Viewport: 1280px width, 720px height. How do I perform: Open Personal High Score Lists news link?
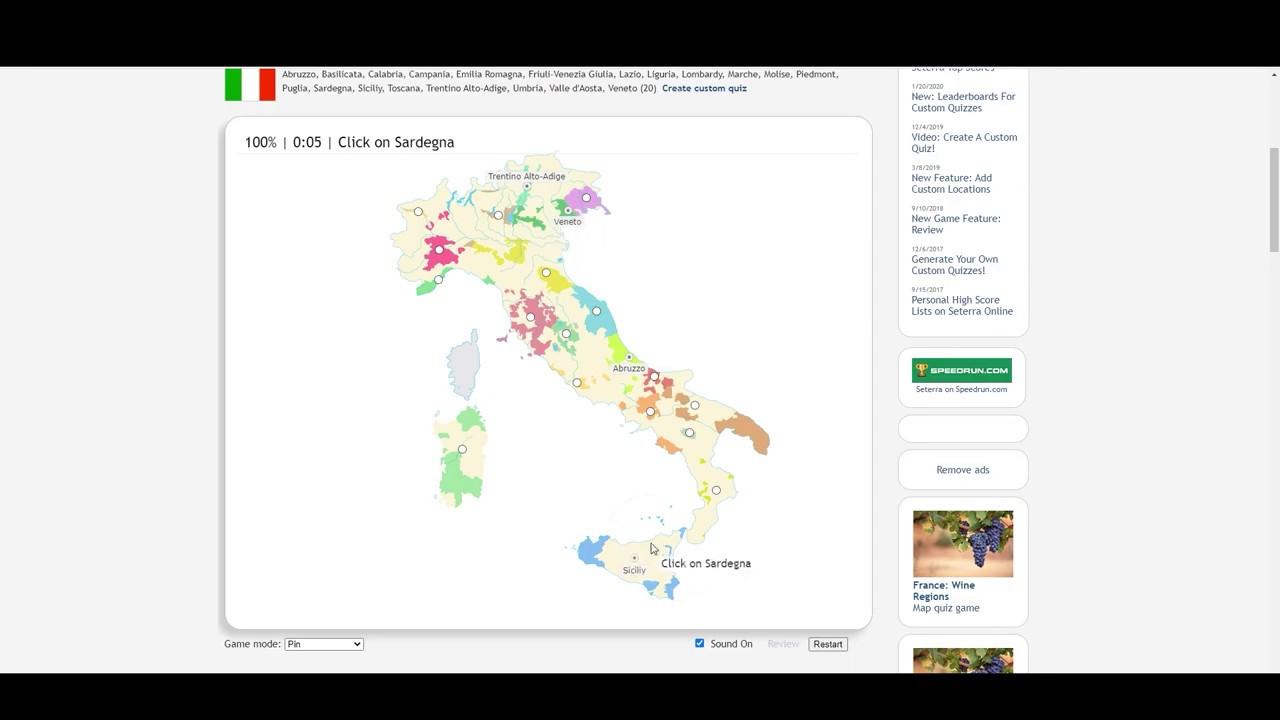pyautogui.click(x=962, y=306)
